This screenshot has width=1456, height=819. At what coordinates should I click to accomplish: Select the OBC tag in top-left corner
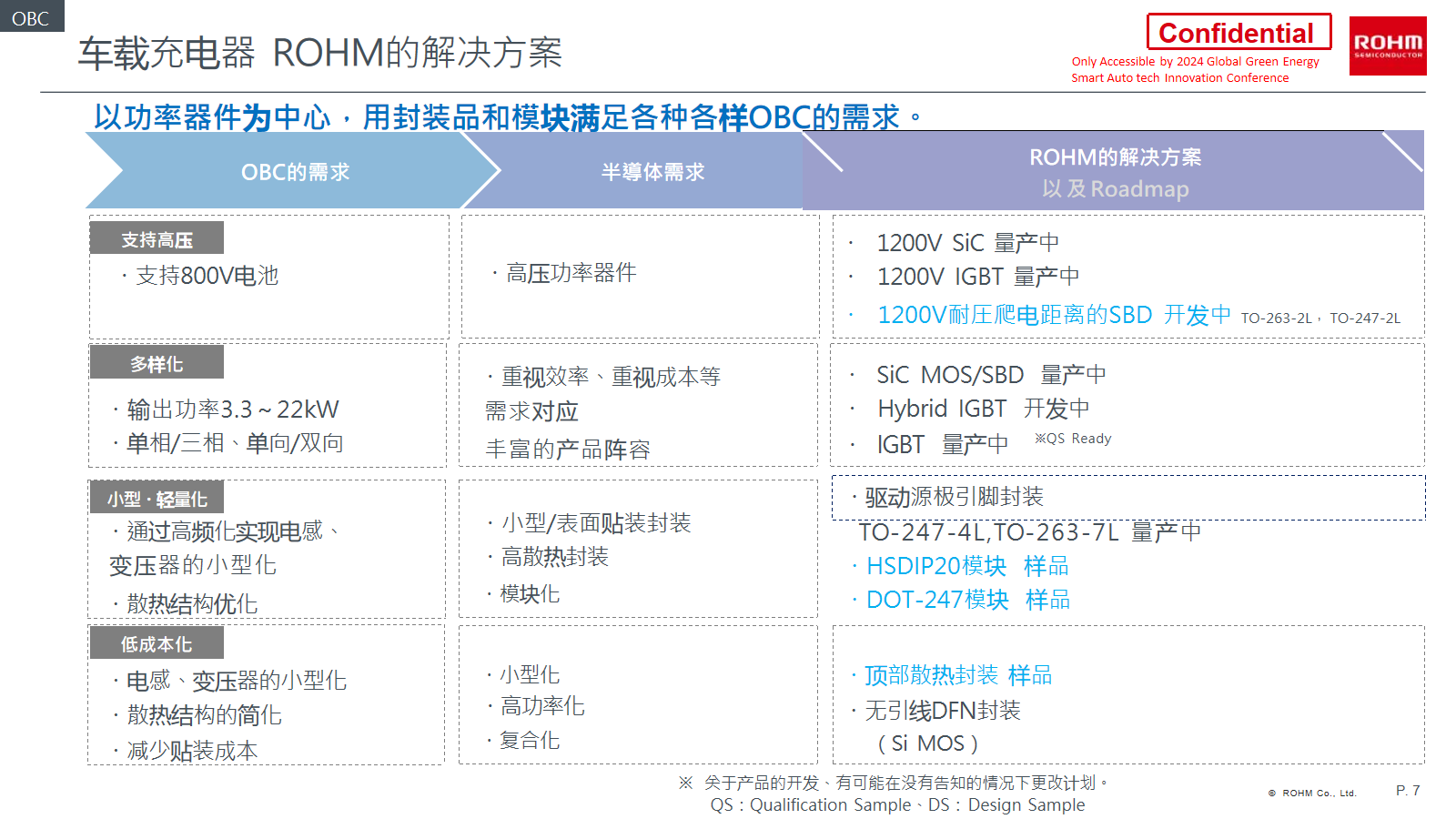coord(31,17)
